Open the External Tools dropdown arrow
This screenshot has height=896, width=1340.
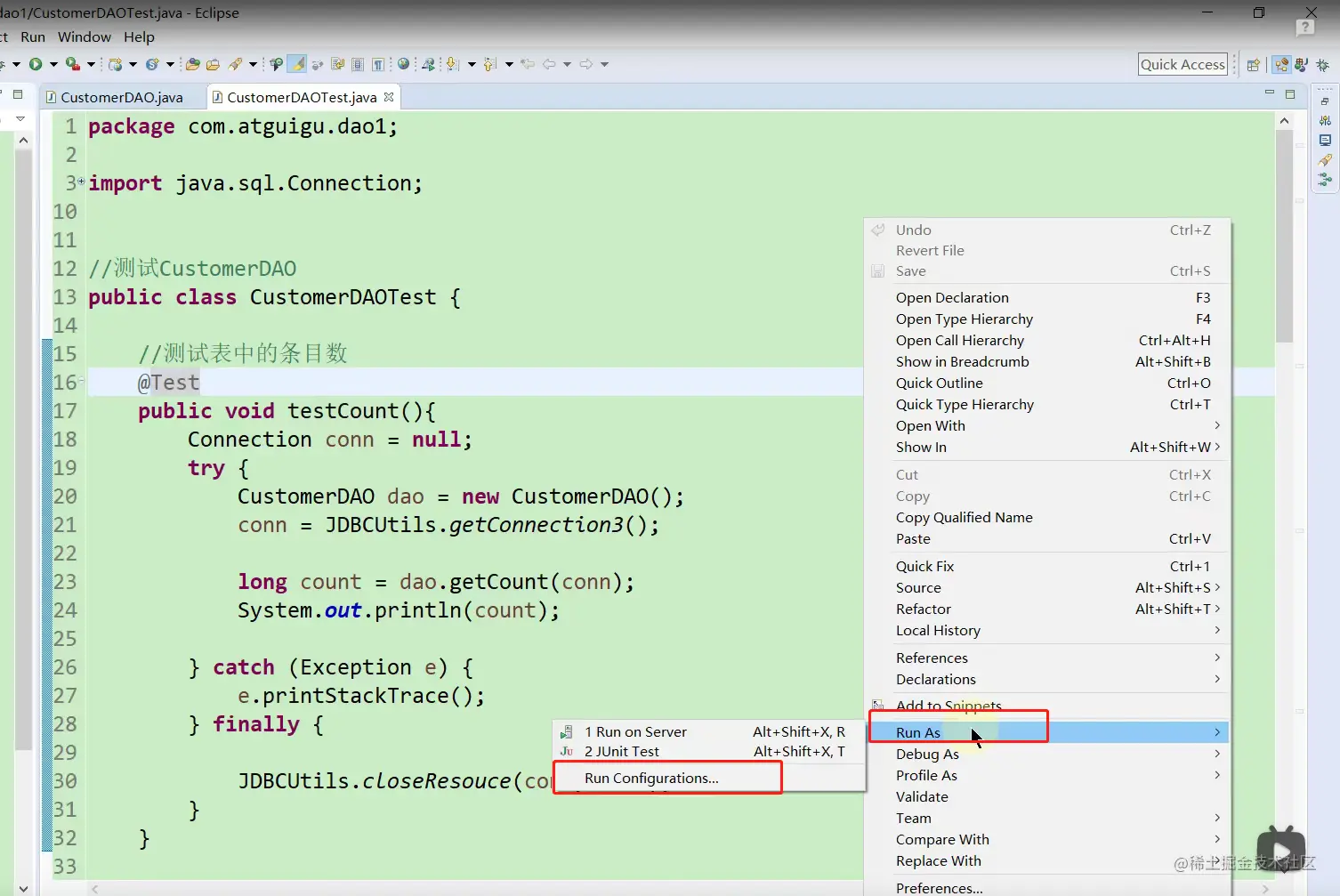click(x=91, y=64)
